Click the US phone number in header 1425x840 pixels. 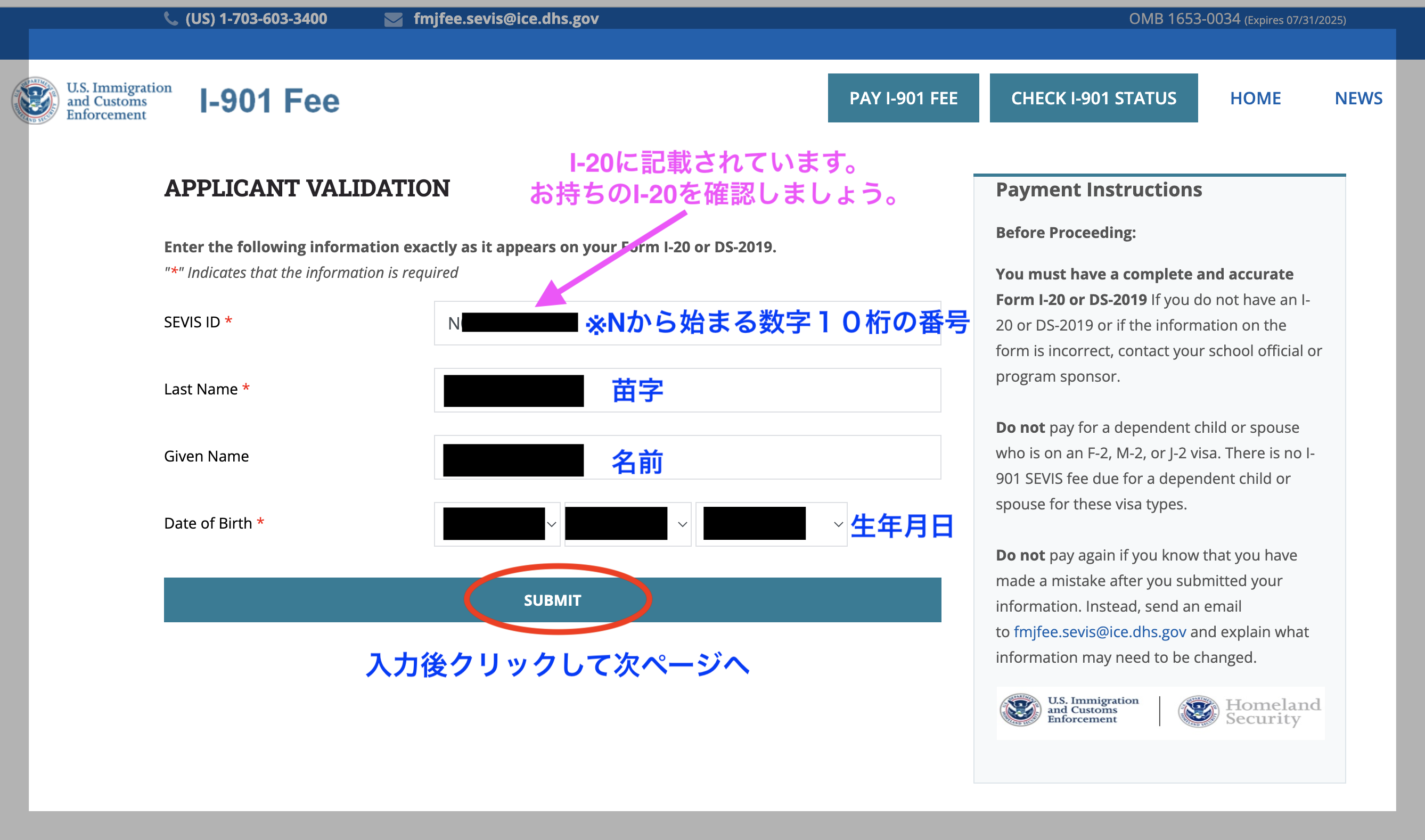coord(256,19)
